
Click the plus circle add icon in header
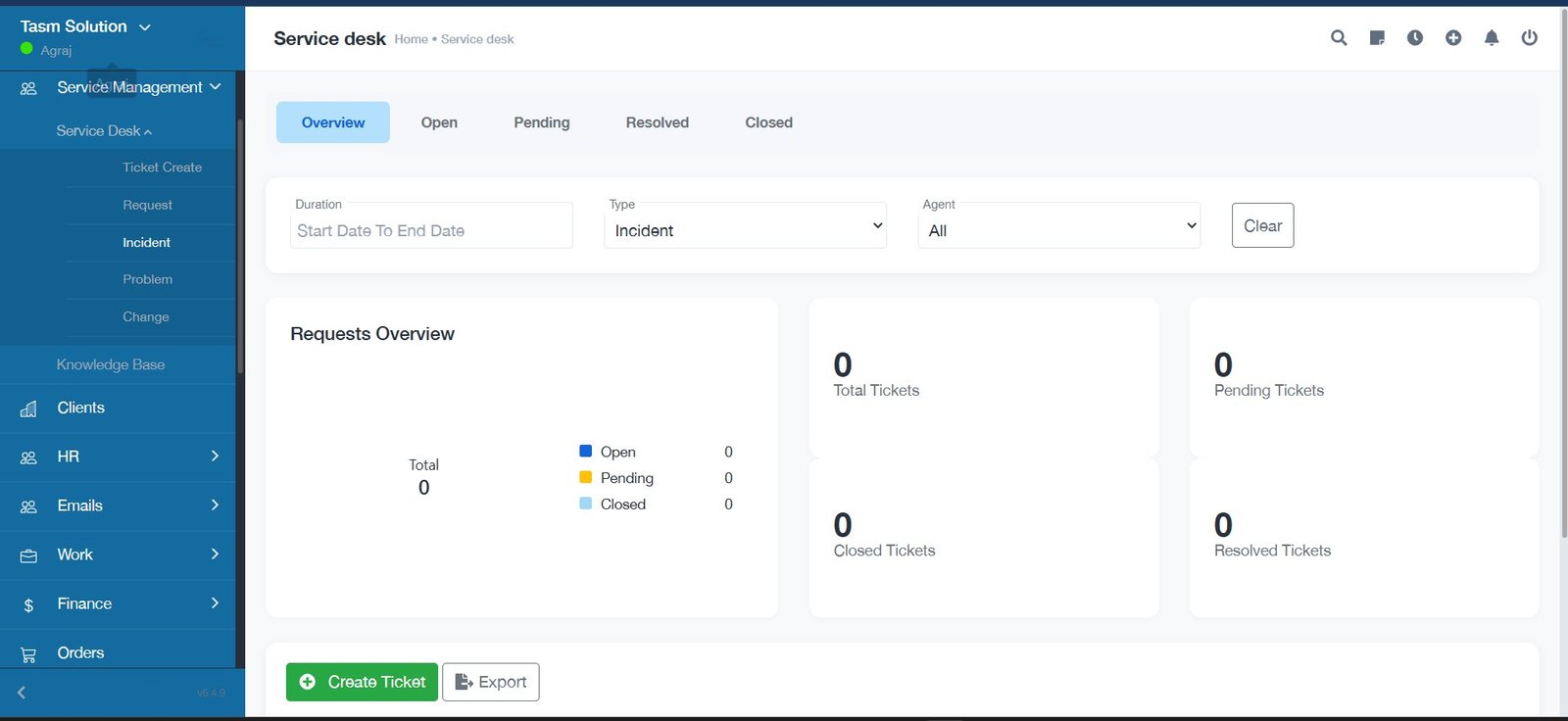[x=1453, y=38]
